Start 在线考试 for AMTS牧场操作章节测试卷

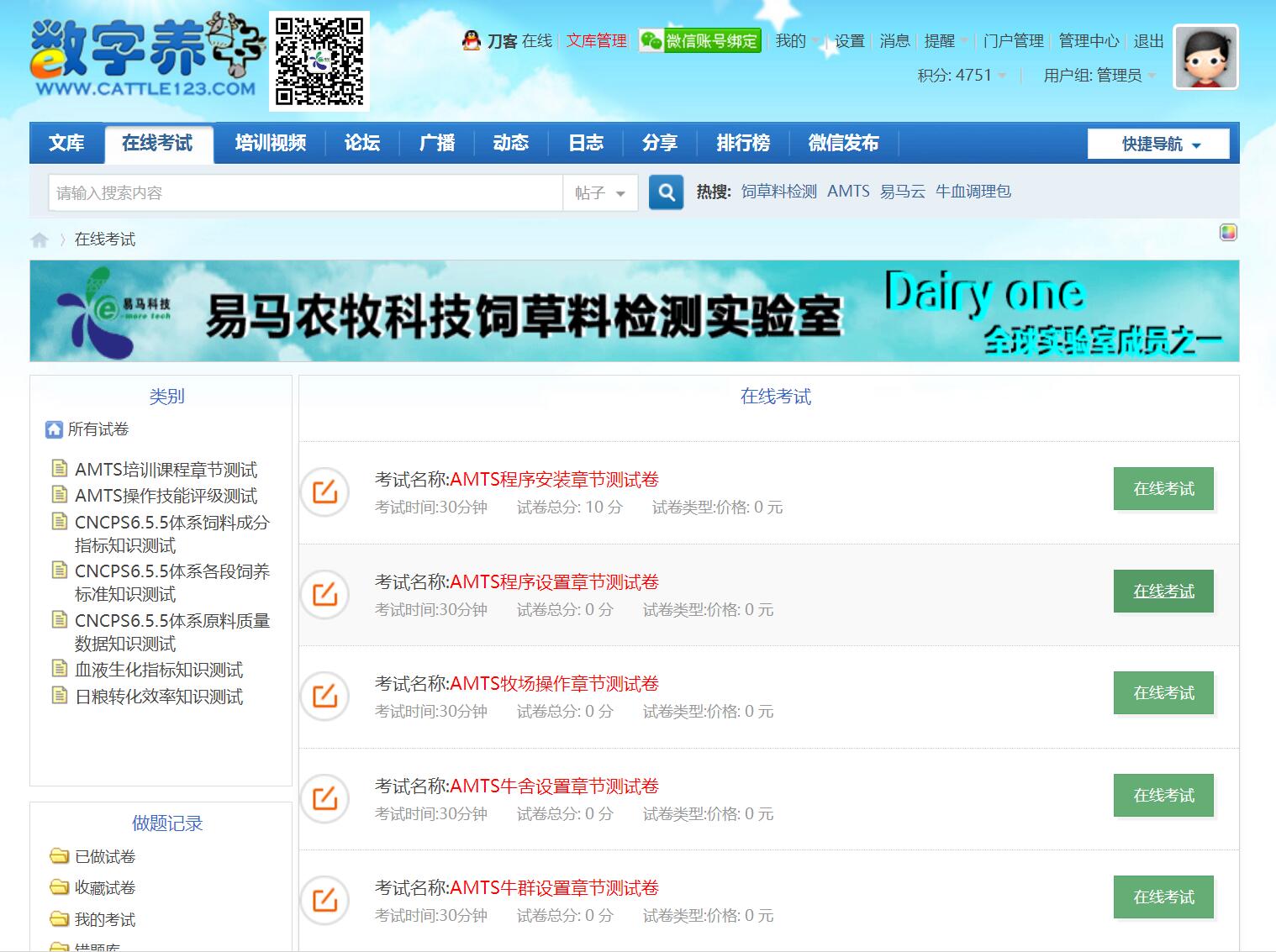[1163, 692]
